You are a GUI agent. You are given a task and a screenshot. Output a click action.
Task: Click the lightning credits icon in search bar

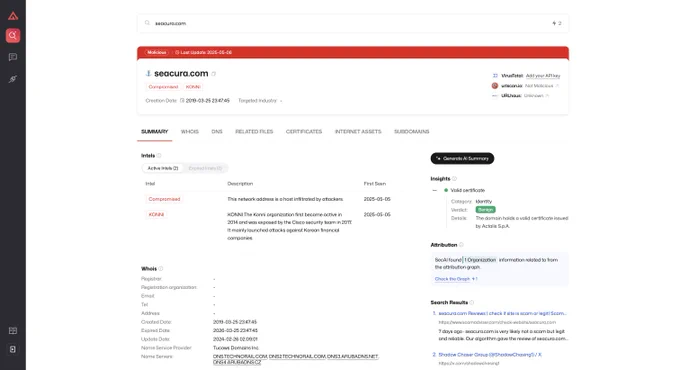554,23
